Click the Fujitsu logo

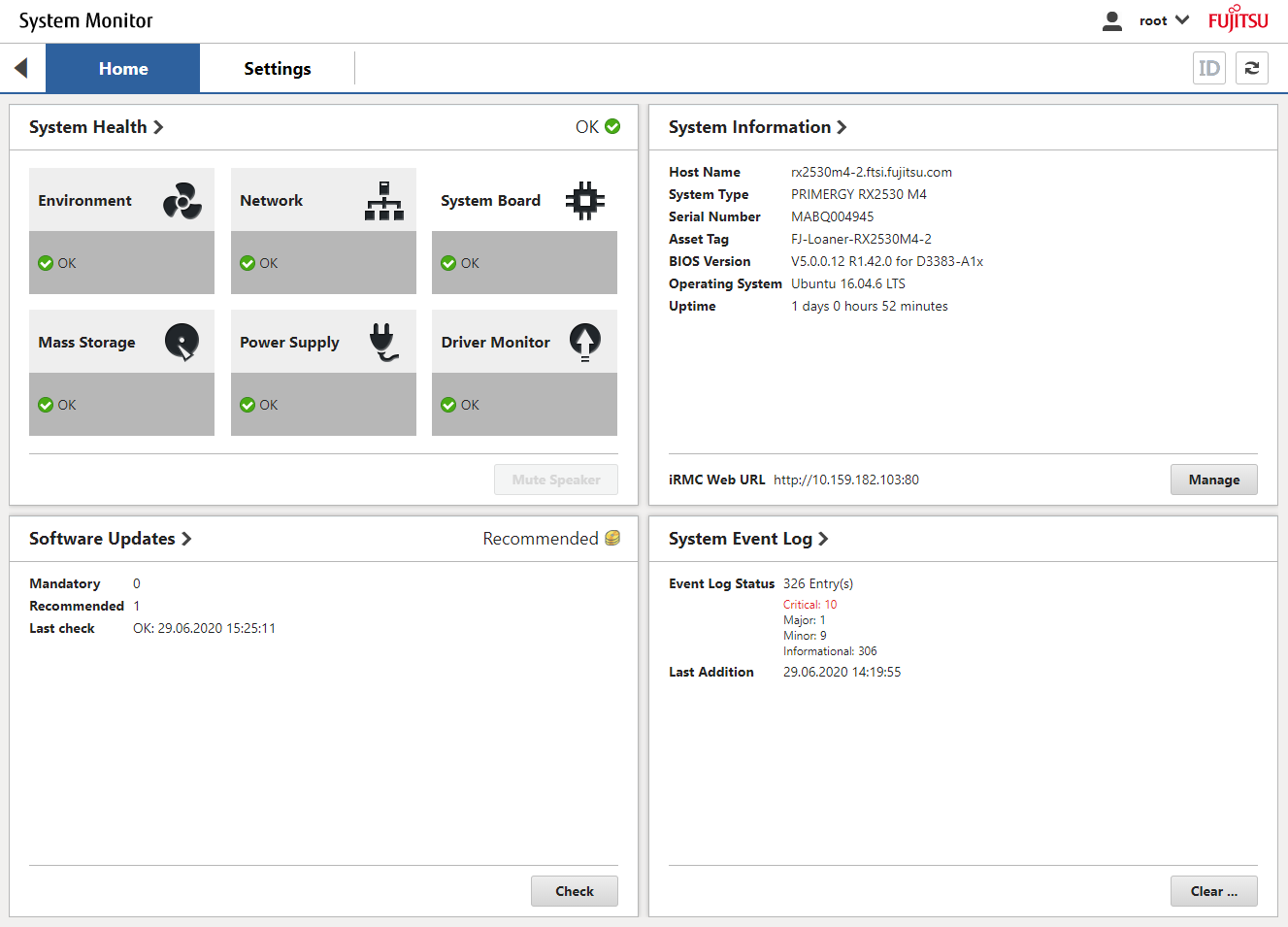coord(1238,19)
